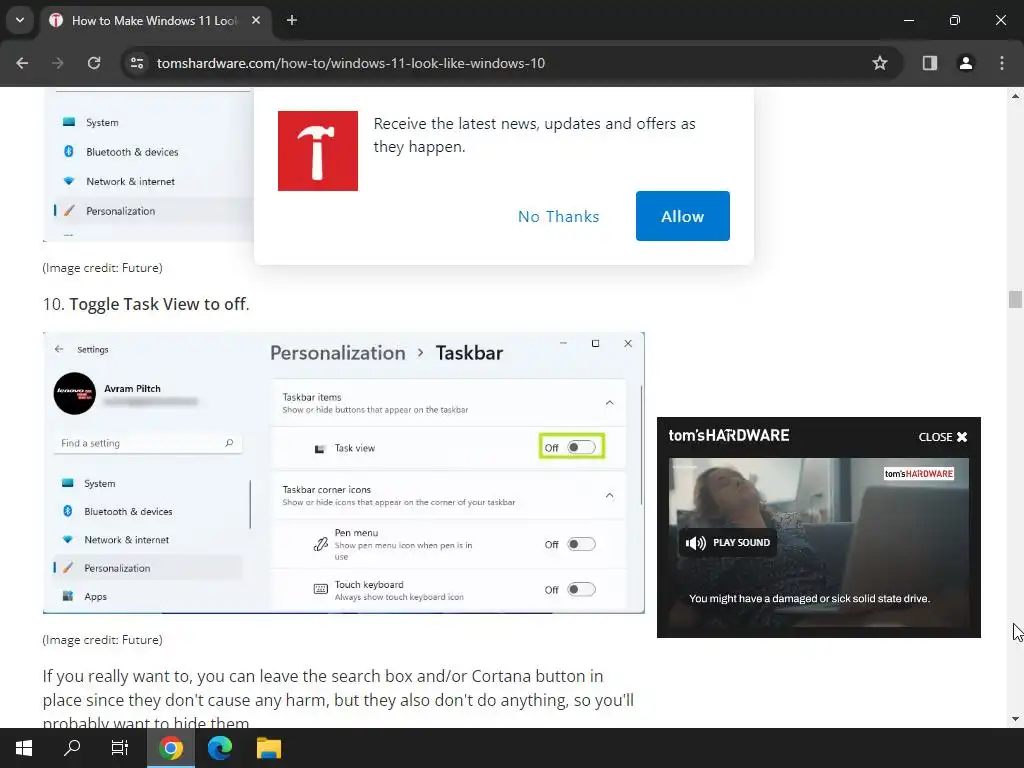
Task: Open Chrome's three-dot menu
Action: 1002,63
